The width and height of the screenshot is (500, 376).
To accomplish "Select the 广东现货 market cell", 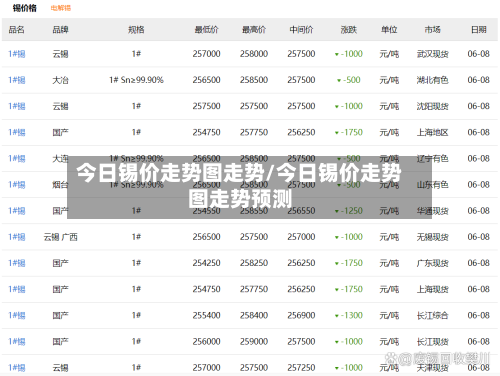I will point(432,263).
